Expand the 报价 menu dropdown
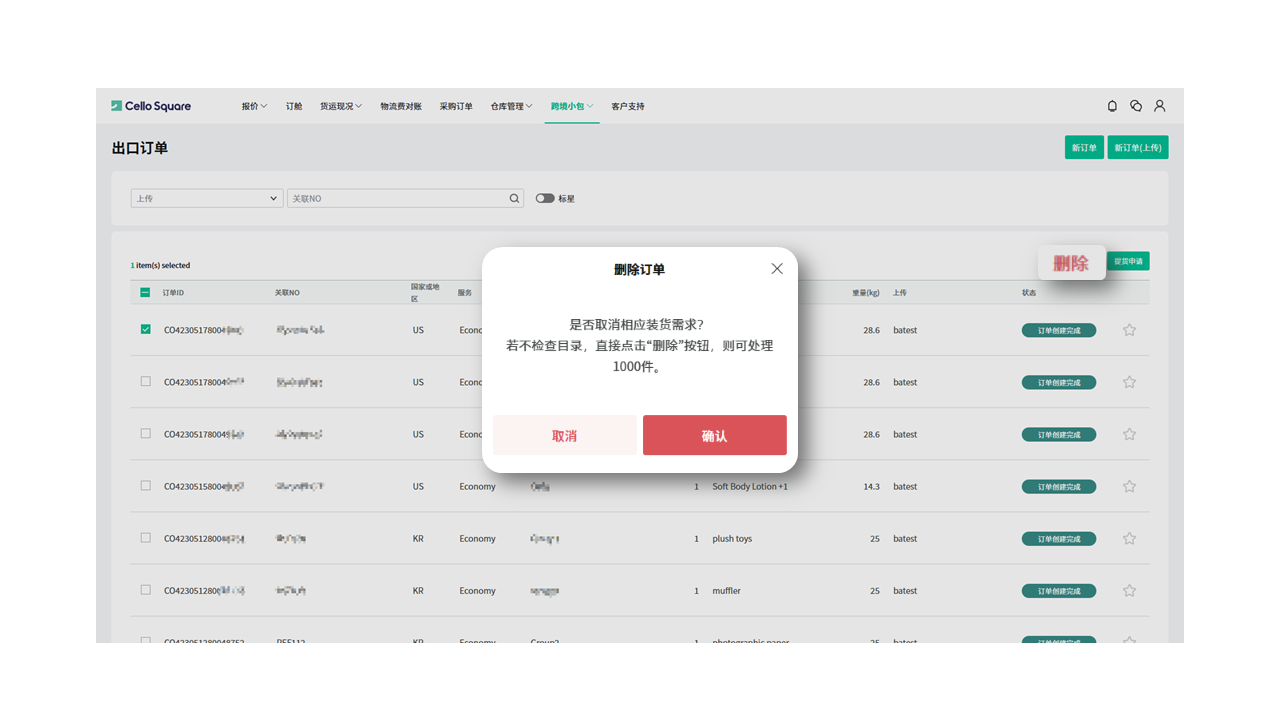1280x720 pixels. [x=254, y=106]
